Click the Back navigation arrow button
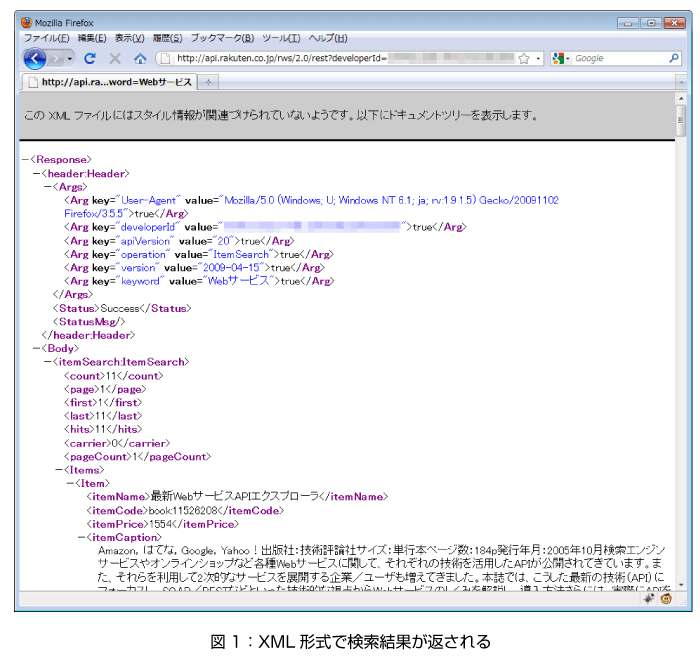 tap(35, 58)
